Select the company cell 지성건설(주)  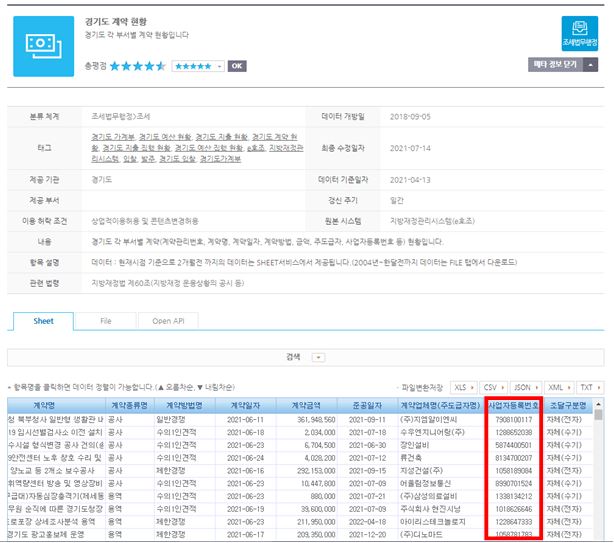pyautogui.click(x=441, y=471)
